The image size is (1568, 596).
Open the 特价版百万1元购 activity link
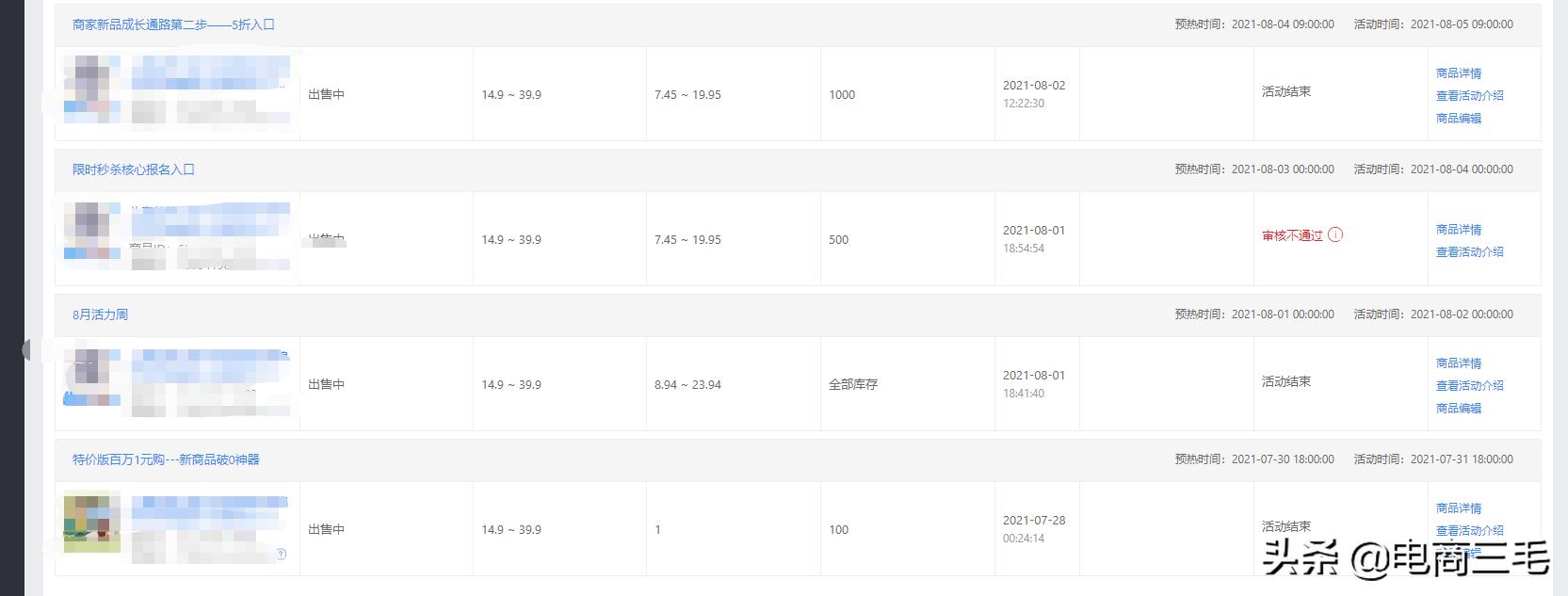pyautogui.click(x=166, y=459)
